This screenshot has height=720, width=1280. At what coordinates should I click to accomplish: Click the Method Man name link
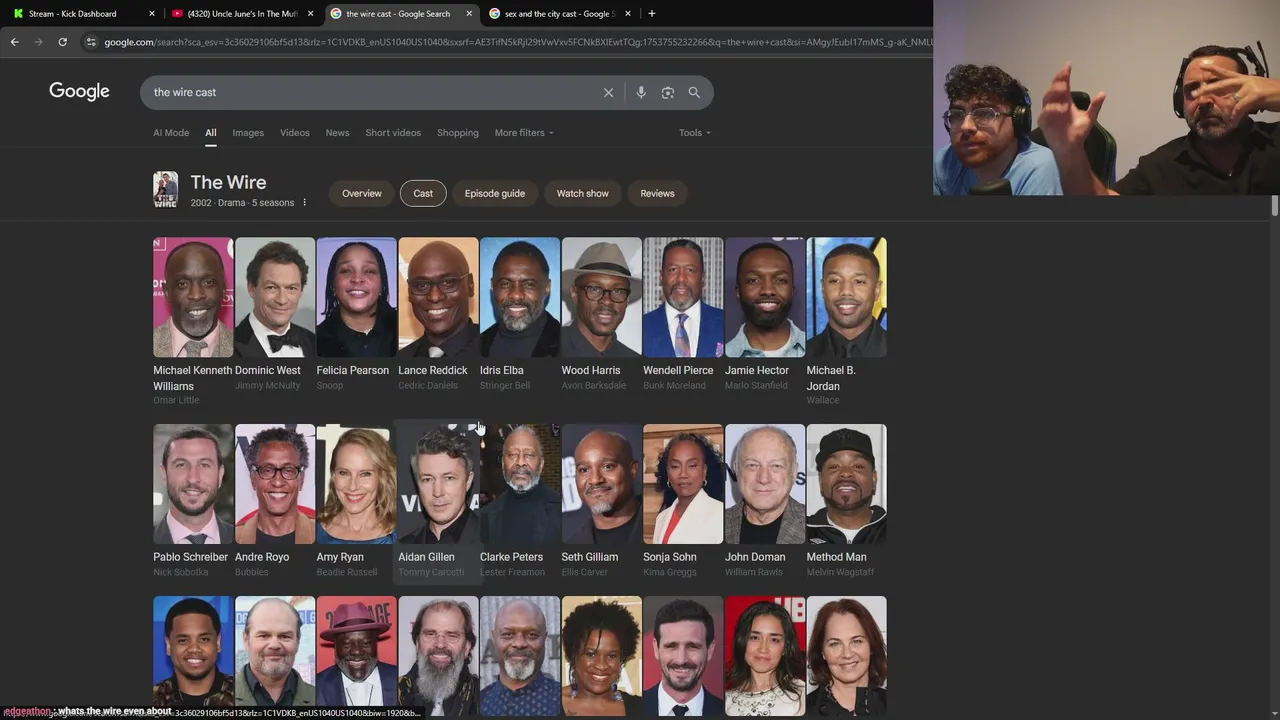pos(837,557)
